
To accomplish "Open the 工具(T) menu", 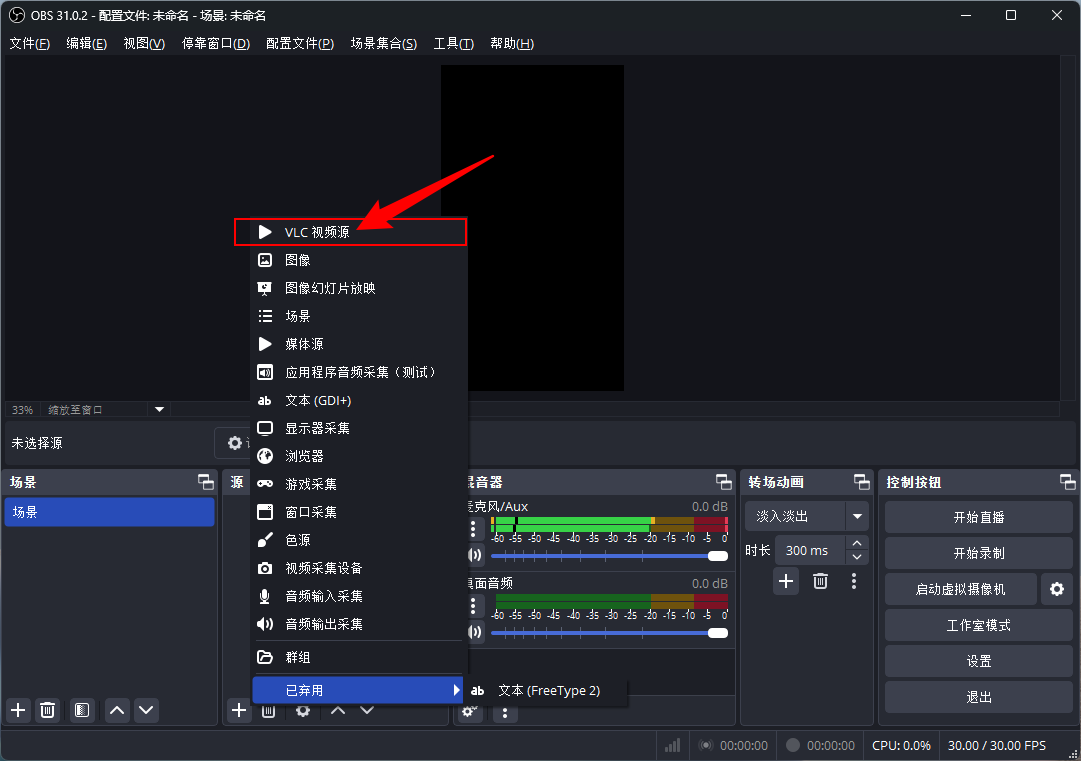I will point(453,44).
